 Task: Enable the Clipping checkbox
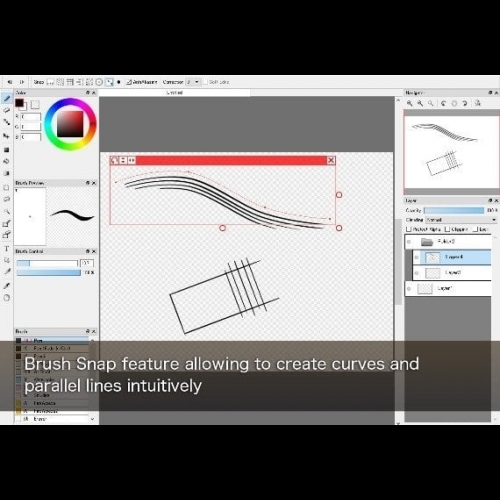coord(448,229)
